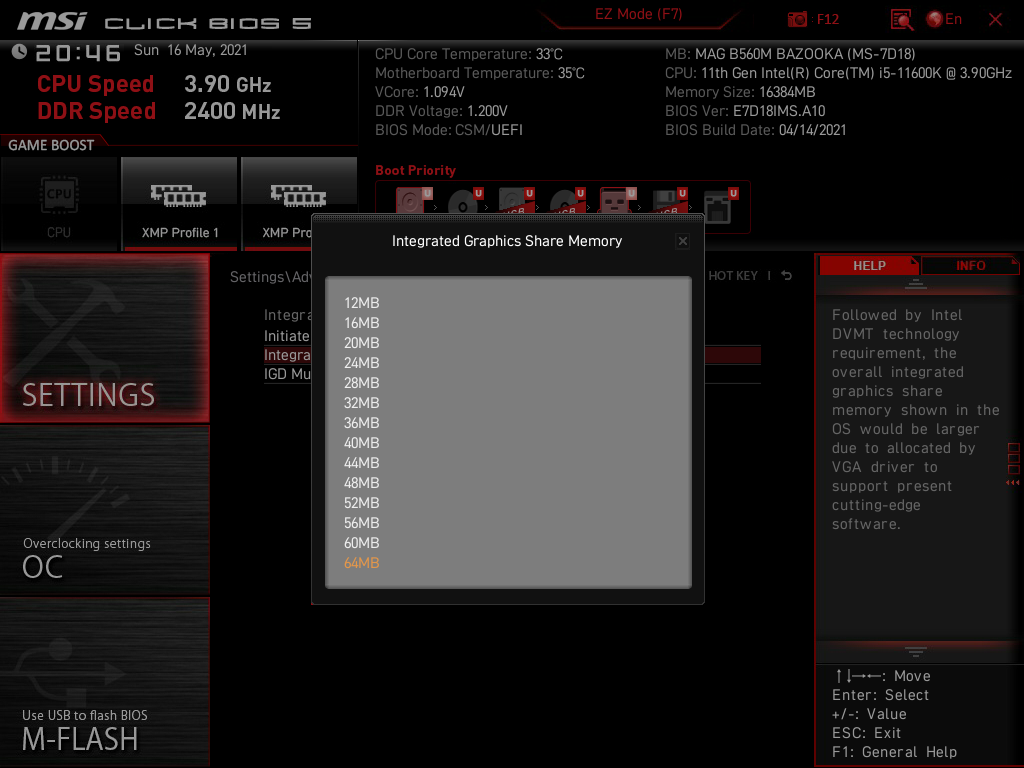Pick the 60MB option
The height and width of the screenshot is (768, 1024).
[x=361, y=543]
